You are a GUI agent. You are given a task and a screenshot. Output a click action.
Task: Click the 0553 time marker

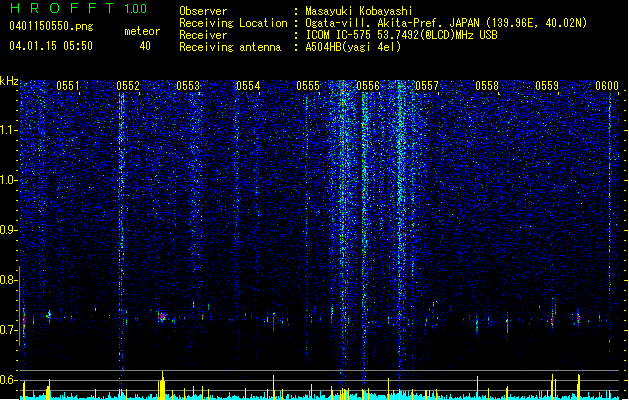tap(188, 86)
